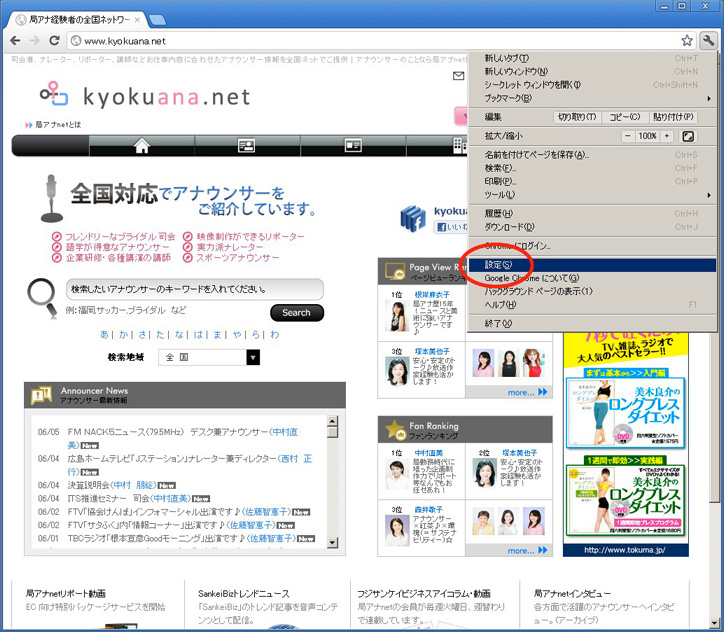This screenshot has width=724, height=632.
Task: Click 森井敬子 name in Fan Ranking
Action: (x=428, y=510)
